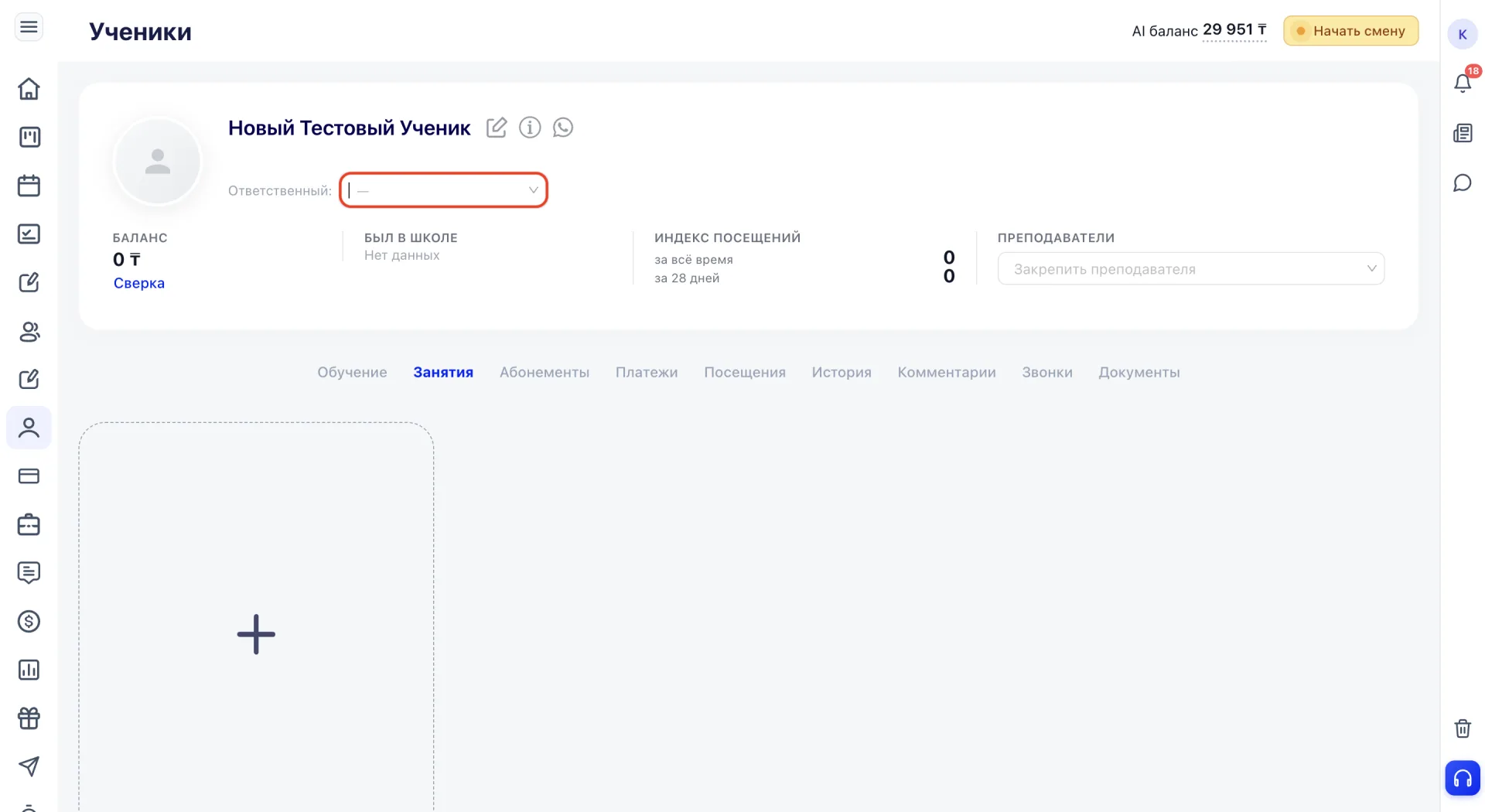Switch to the Документы tab

[1139, 372]
